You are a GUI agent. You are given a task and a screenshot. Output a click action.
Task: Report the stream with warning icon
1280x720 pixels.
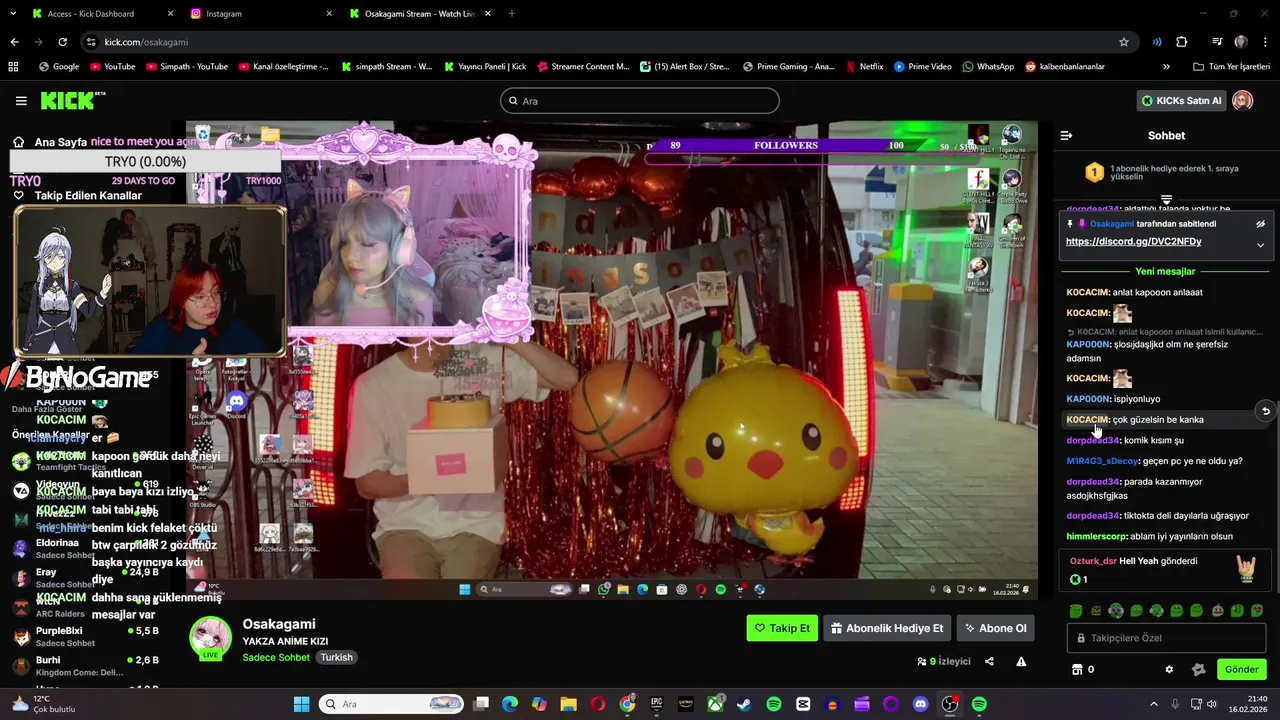pyautogui.click(x=1021, y=662)
